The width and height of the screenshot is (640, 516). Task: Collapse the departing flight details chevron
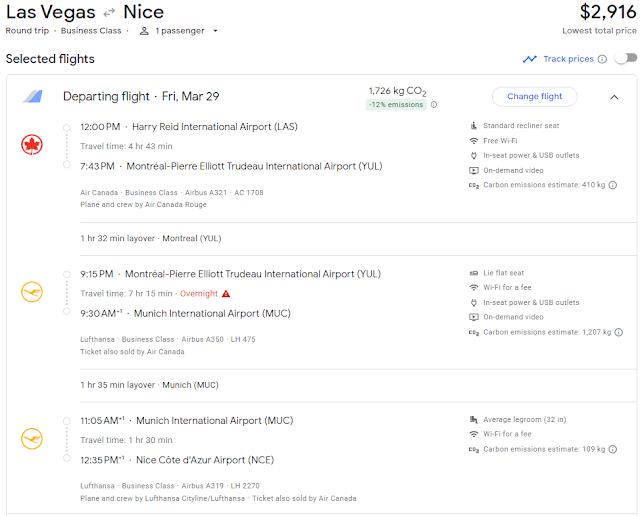614,97
